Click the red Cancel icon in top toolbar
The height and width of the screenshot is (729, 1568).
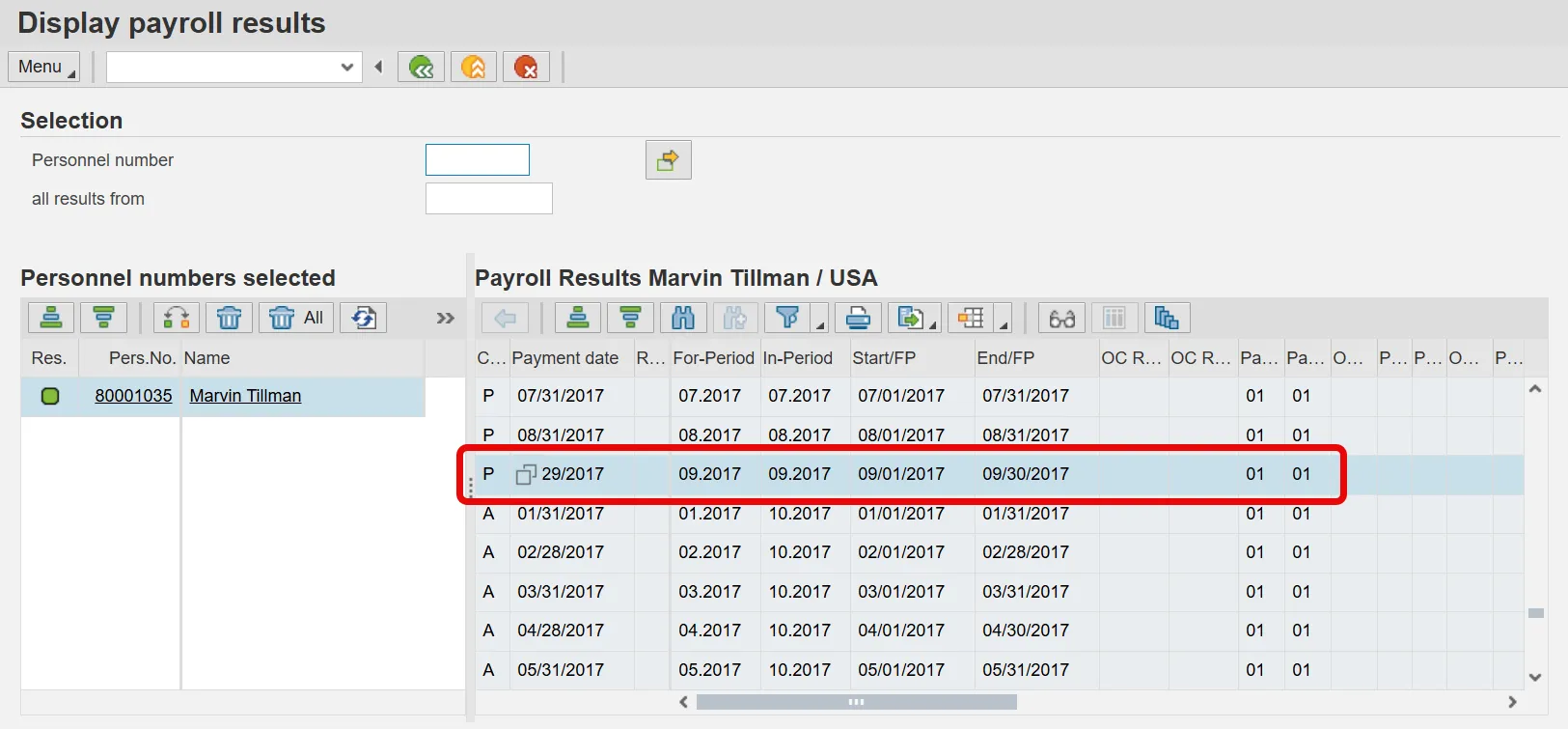(526, 67)
